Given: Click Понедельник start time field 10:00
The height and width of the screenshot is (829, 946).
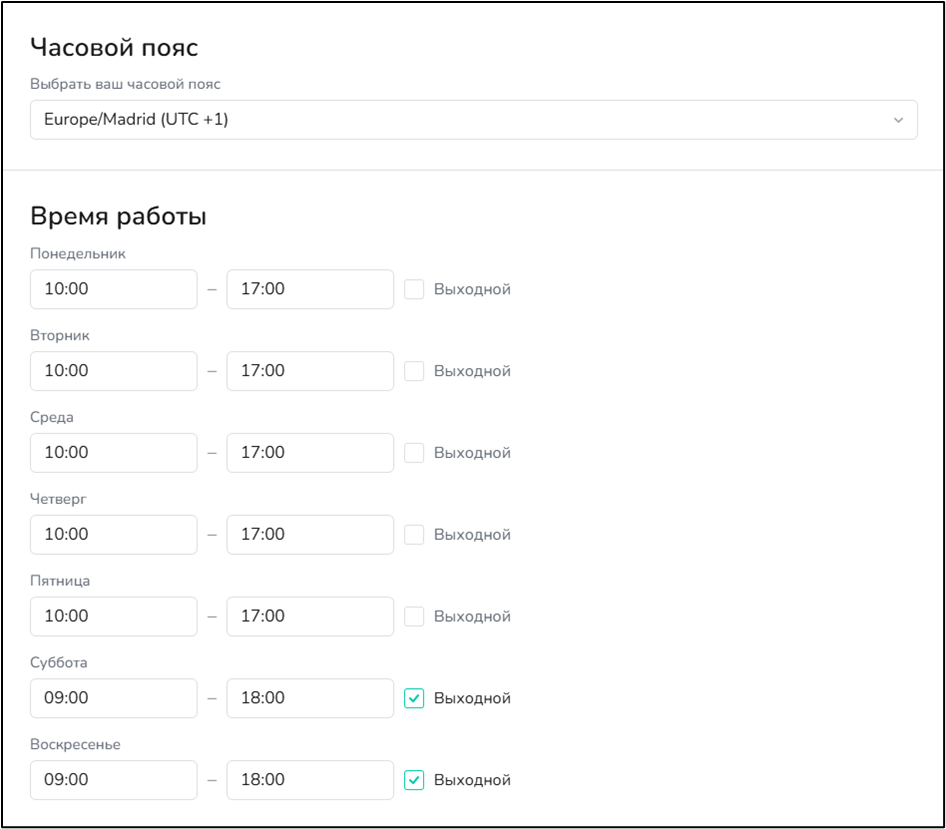Looking at the screenshot, I should pyautogui.click(x=113, y=289).
